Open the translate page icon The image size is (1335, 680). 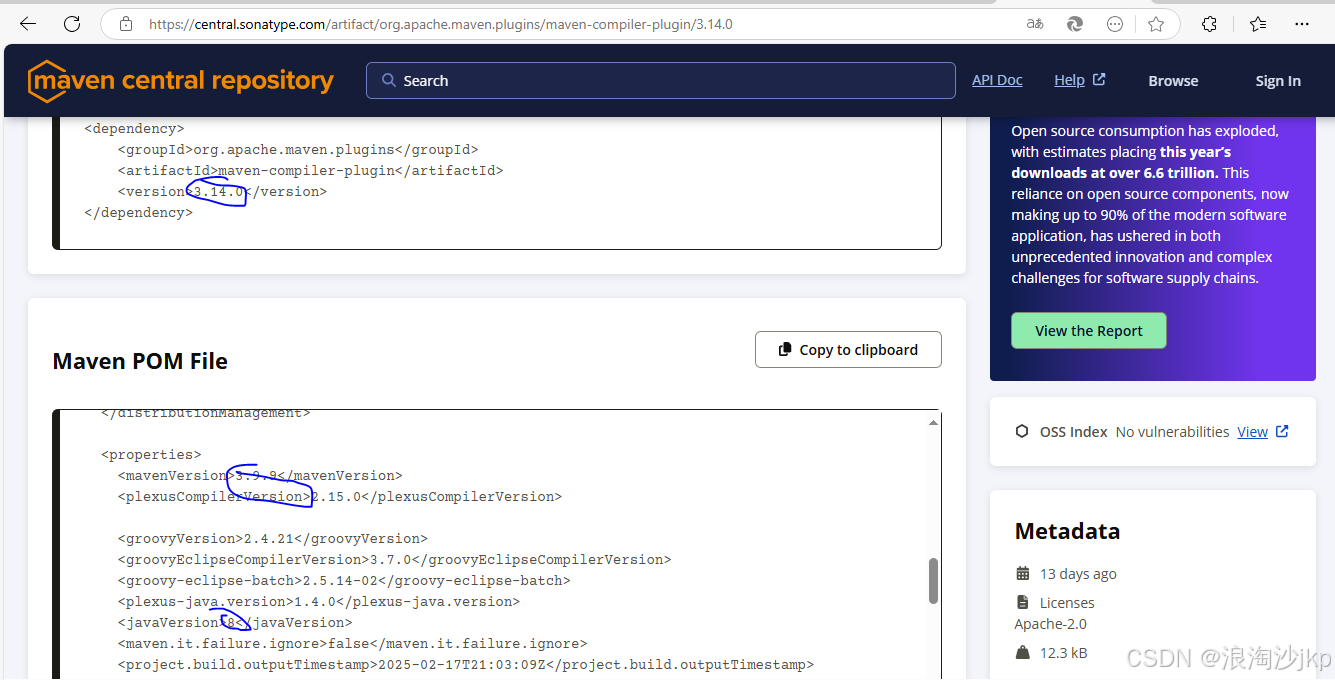(1035, 24)
